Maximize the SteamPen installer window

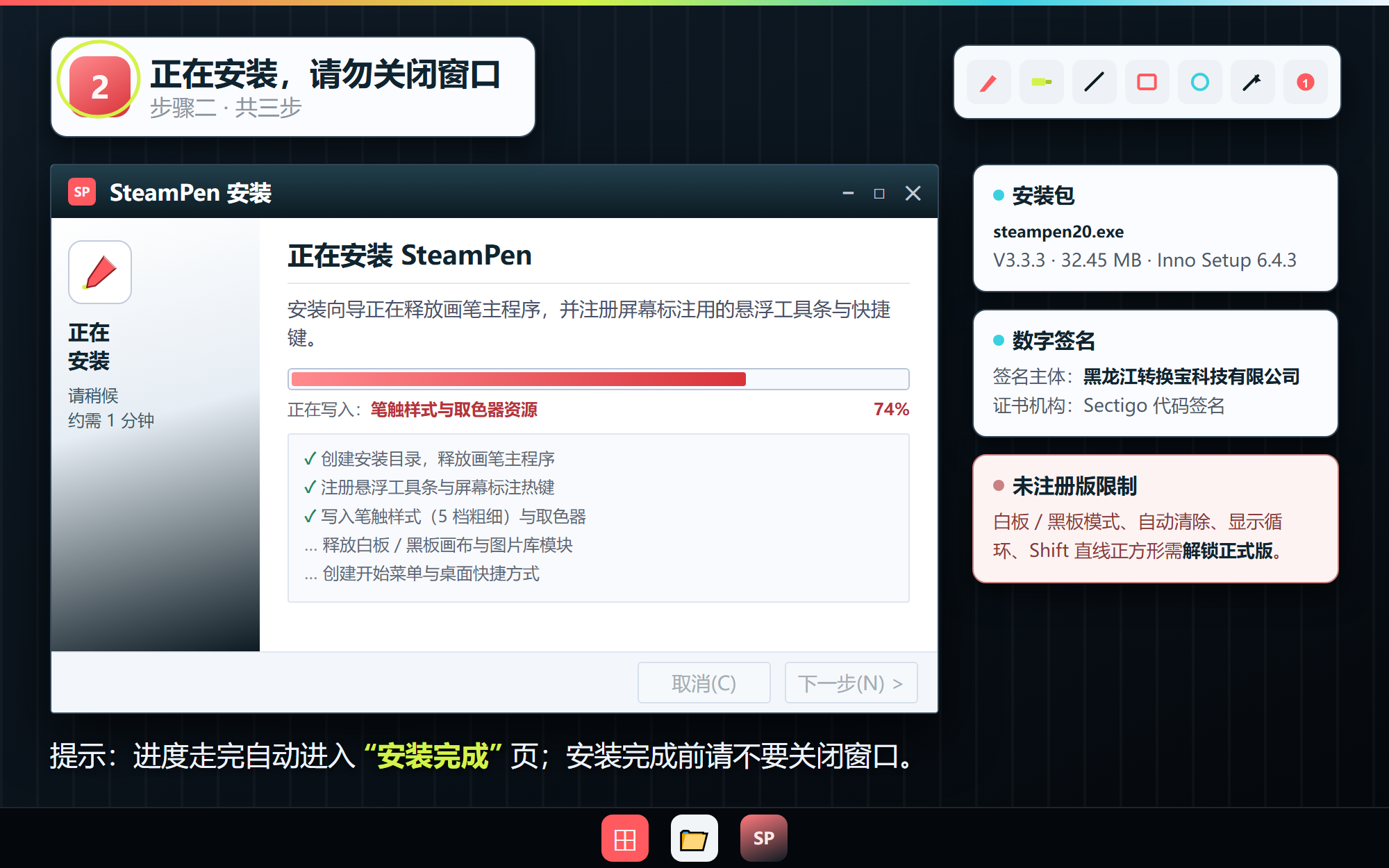tap(879, 193)
